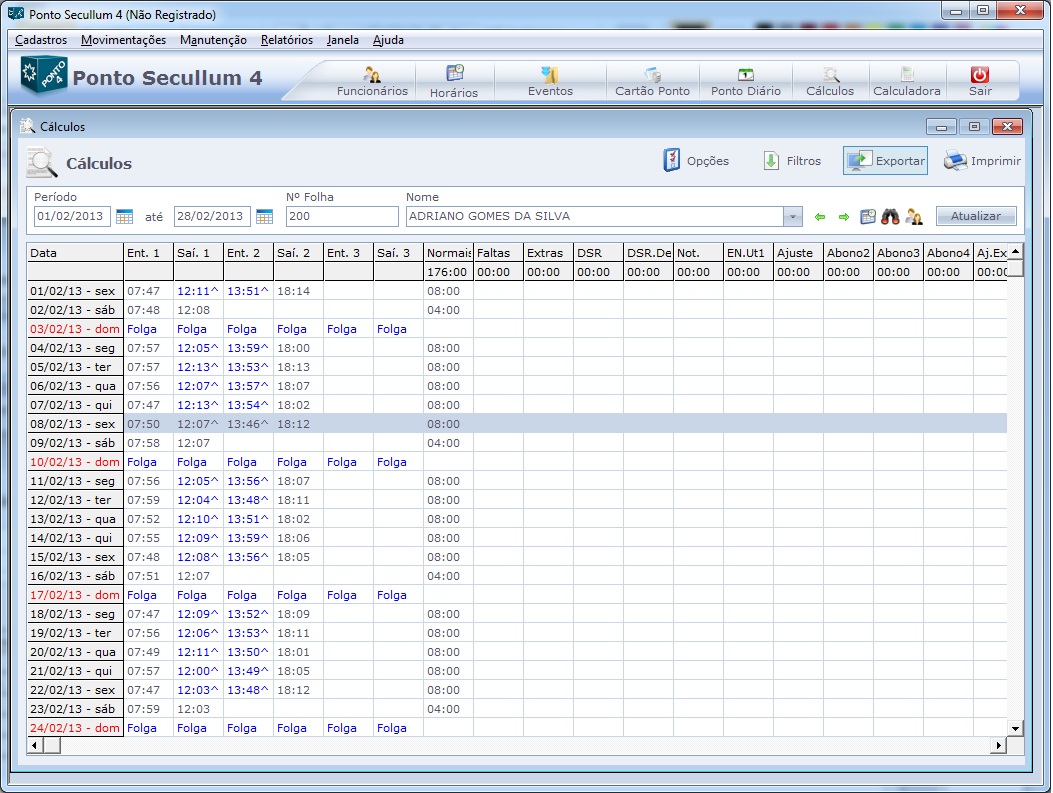
Task: Click 04:00 Normais value on 23/02/13
Action: pyautogui.click(x=449, y=709)
